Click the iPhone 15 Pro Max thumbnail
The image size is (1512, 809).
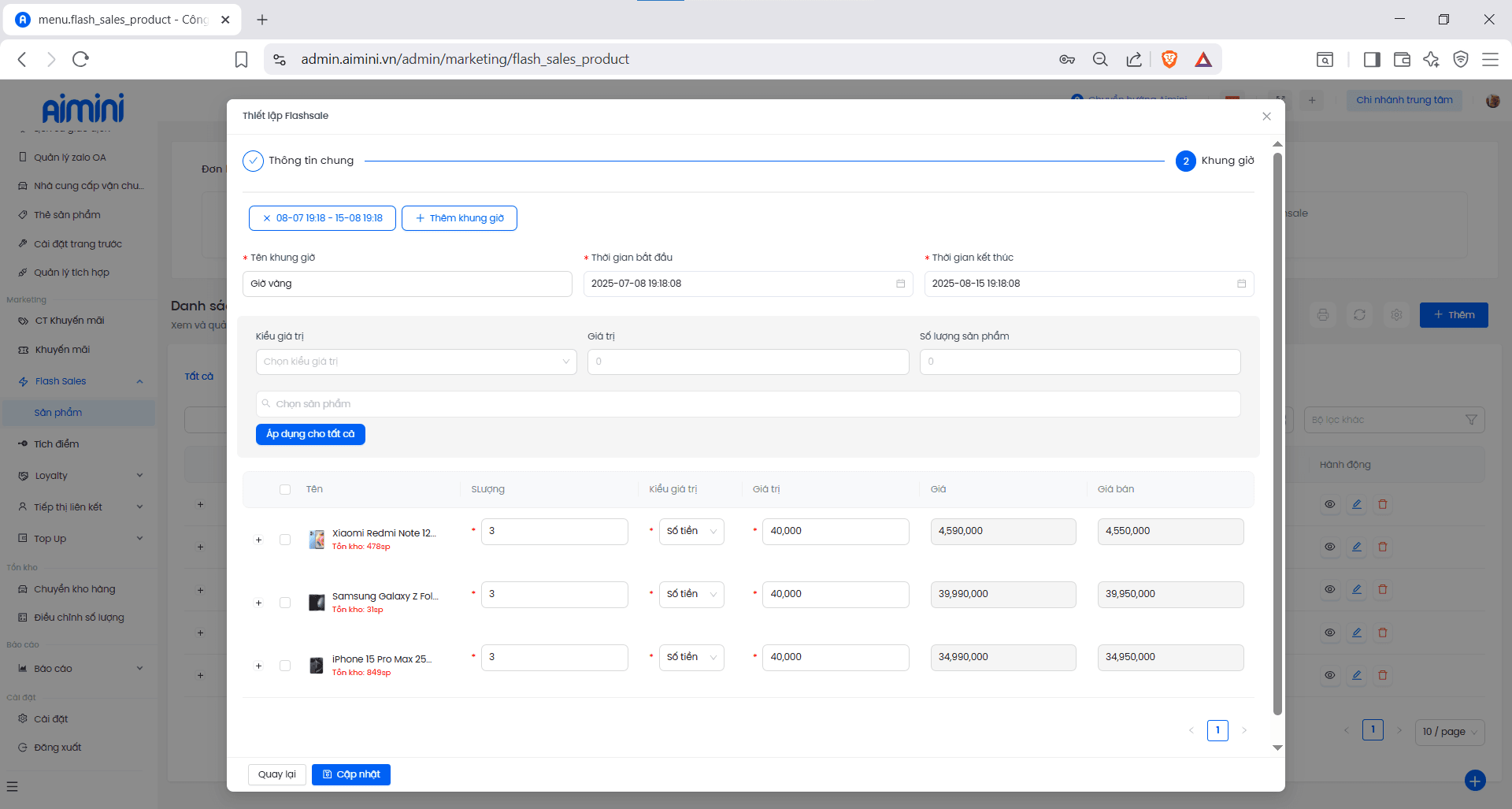coord(317,666)
